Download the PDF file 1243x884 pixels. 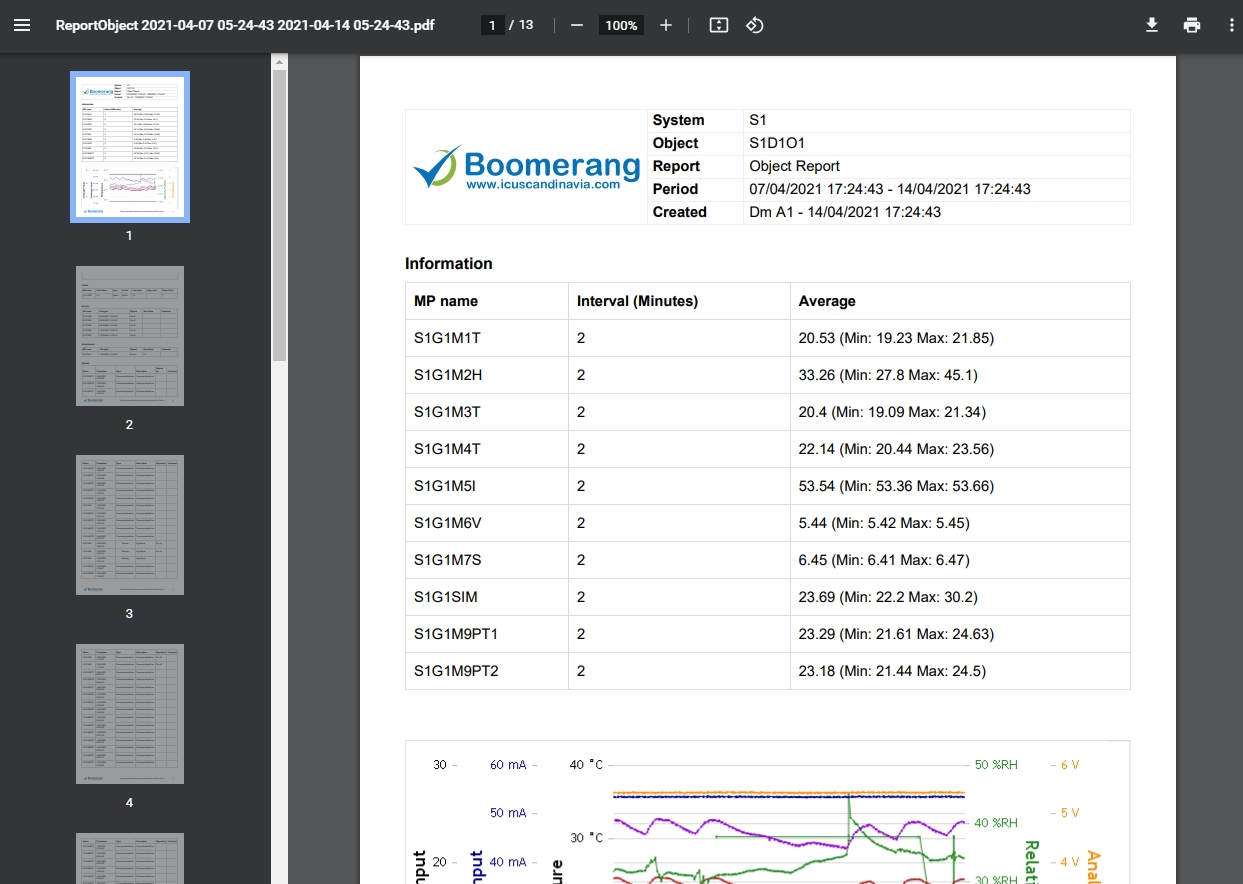click(1152, 25)
